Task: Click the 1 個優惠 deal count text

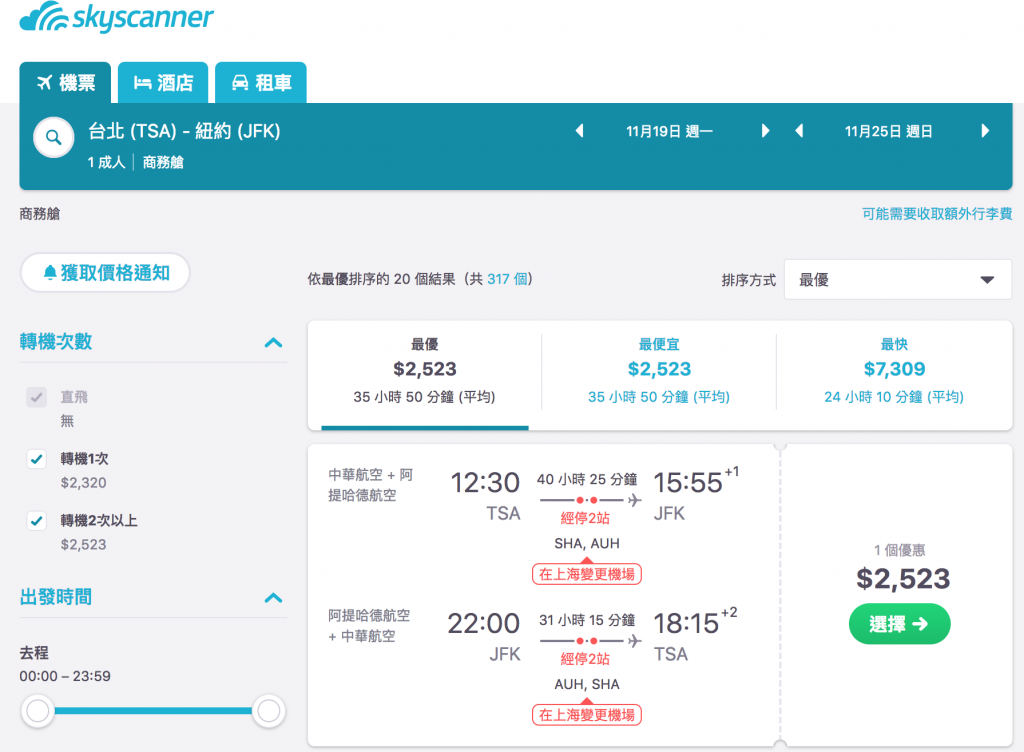Action: (900, 550)
